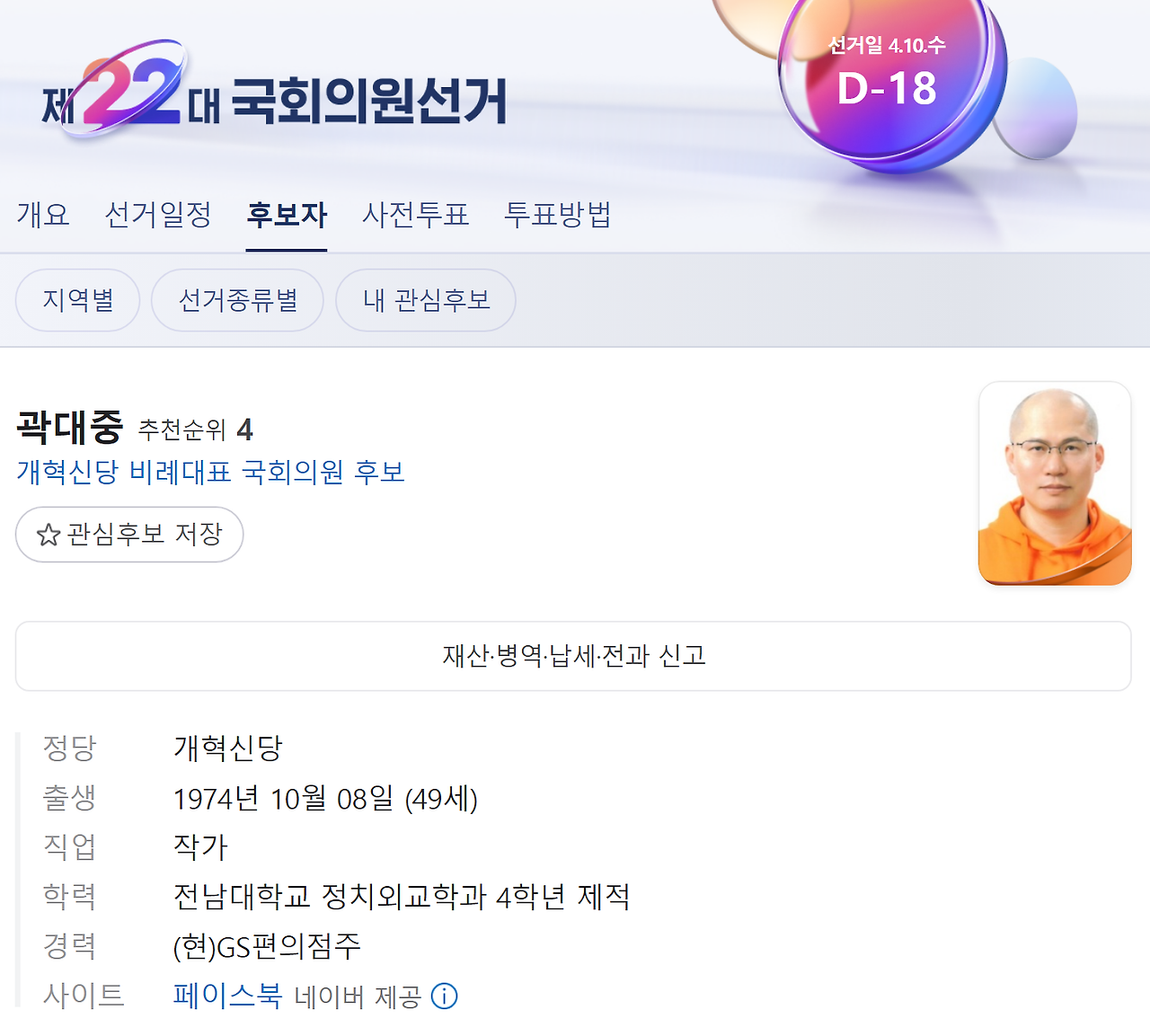Click the candidate name 곽대중
The width and height of the screenshot is (1150, 1036).
(x=70, y=427)
